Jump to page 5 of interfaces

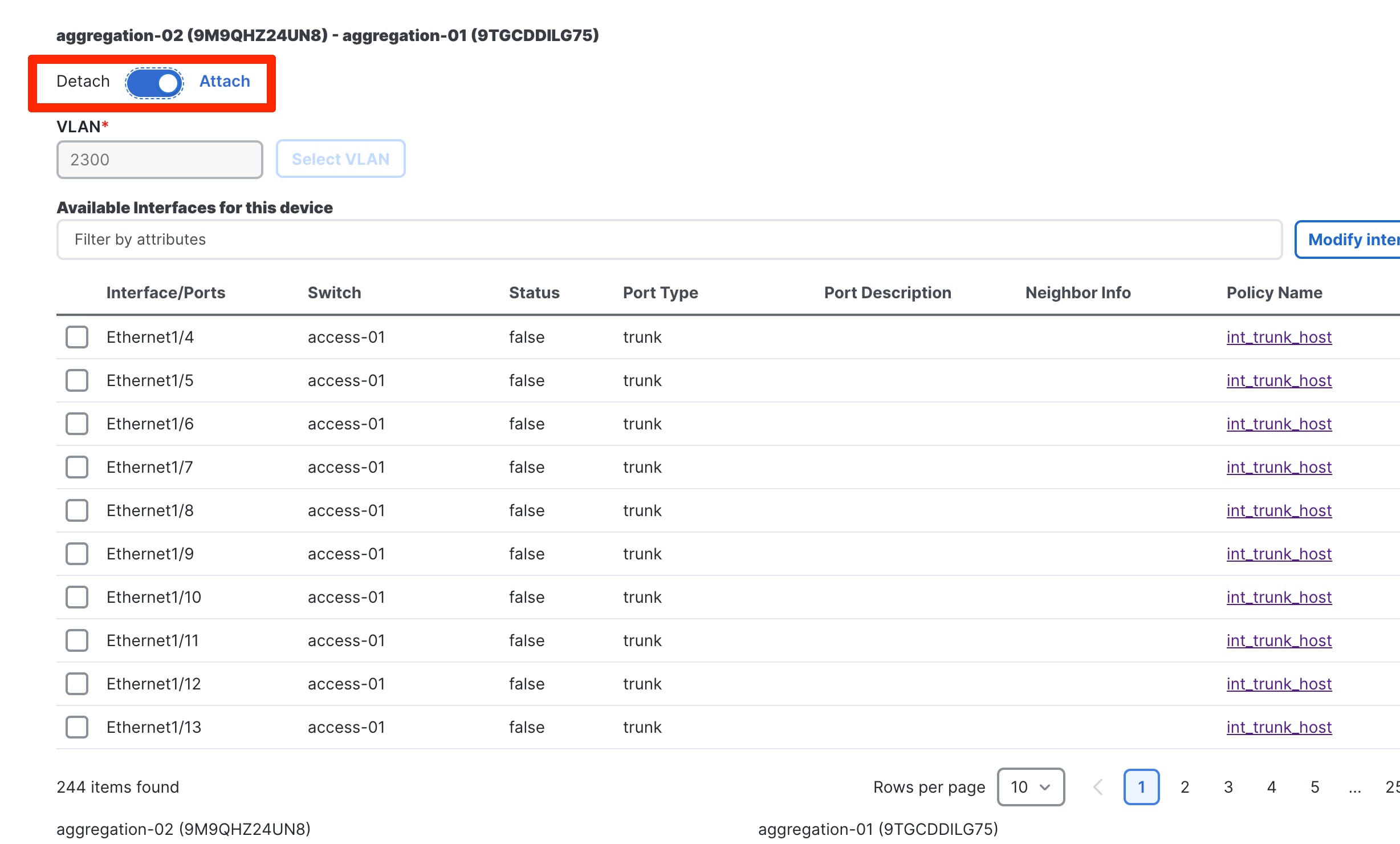pos(1314,787)
